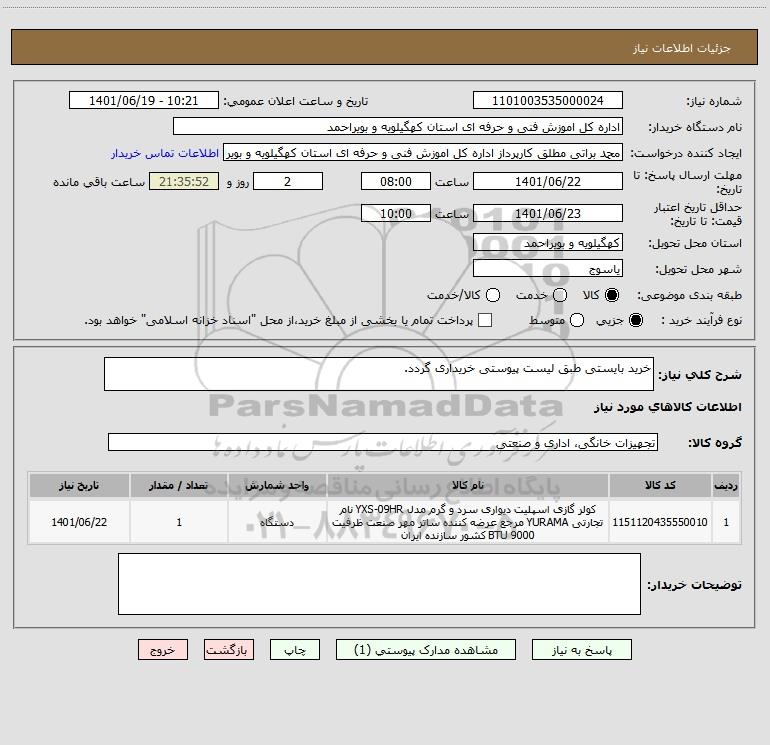This screenshot has width=770, height=745.
Task: Click the چاپ print button
Action: [295, 650]
